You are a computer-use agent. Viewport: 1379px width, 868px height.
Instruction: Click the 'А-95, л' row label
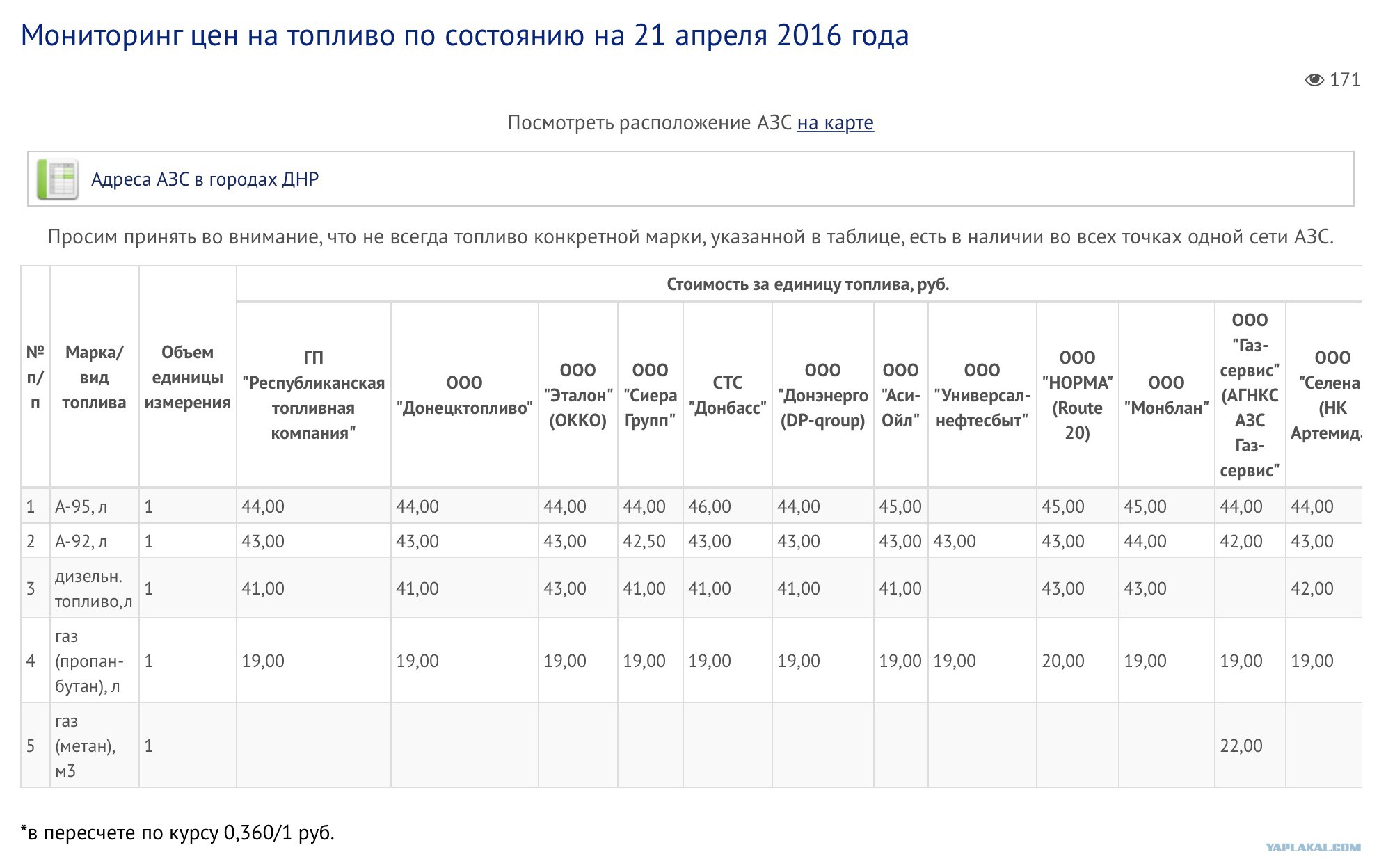click(x=81, y=506)
